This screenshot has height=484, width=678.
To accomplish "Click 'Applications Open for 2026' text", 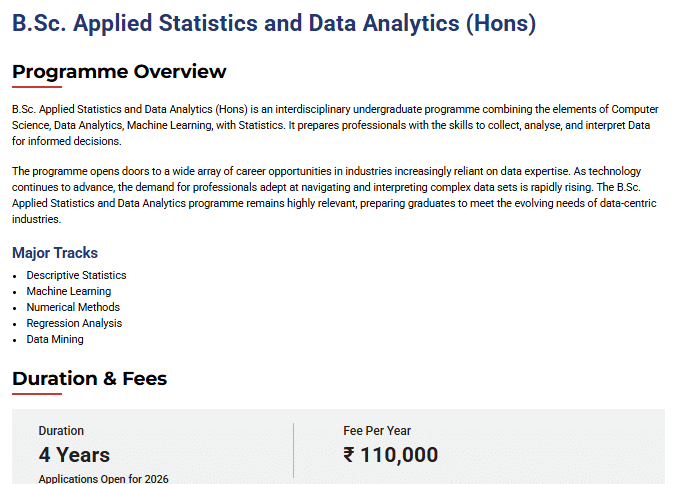I will coord(103,479).
